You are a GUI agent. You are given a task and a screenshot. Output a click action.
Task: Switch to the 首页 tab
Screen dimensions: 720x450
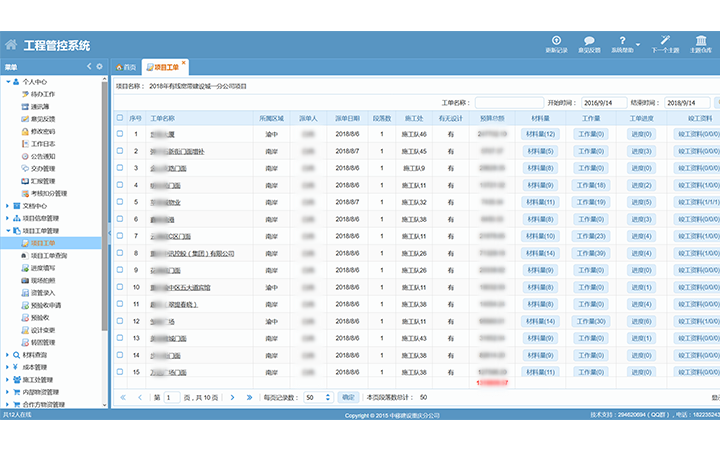(125, 67)
